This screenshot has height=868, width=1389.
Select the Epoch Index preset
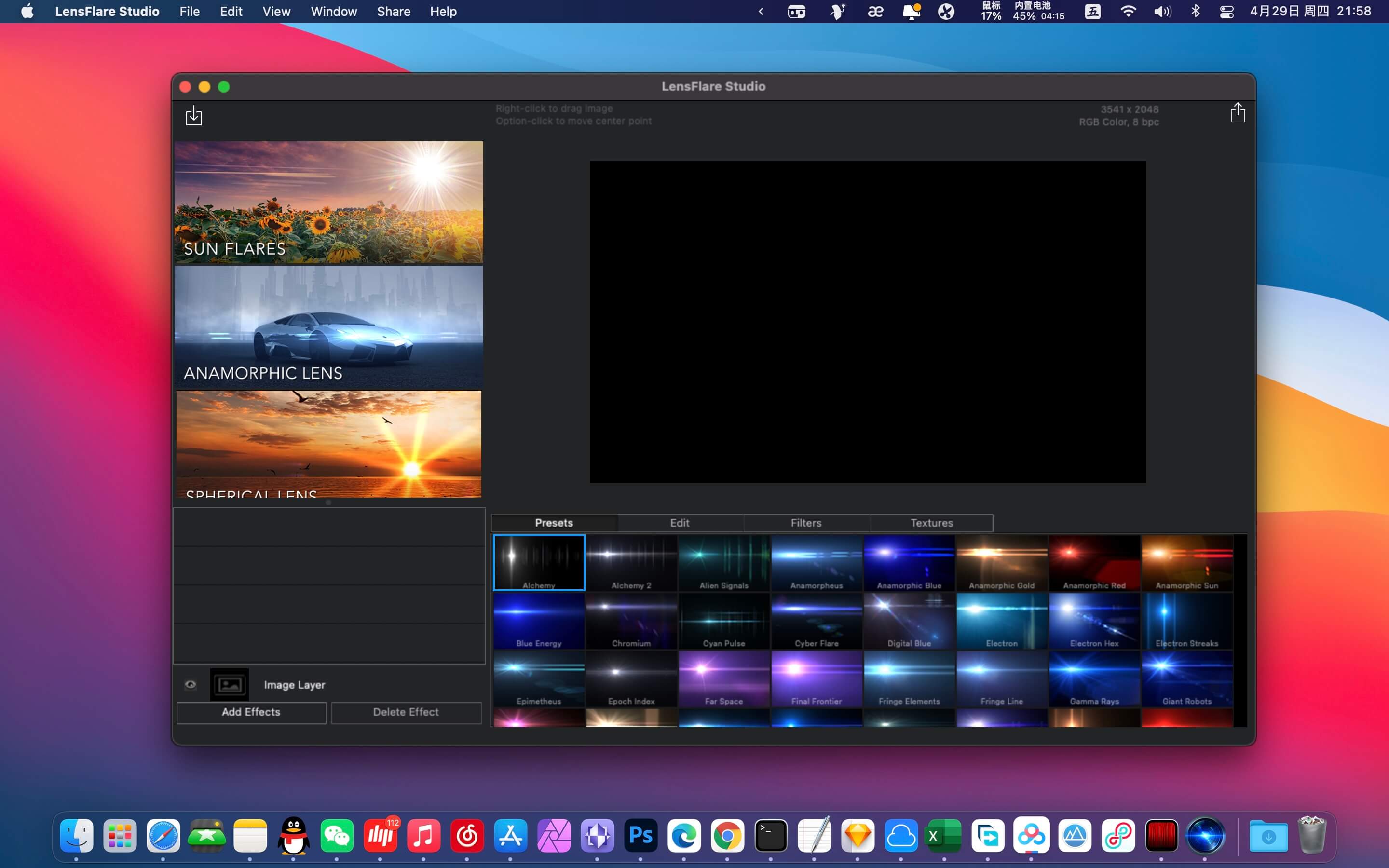(x=631, y=678)
